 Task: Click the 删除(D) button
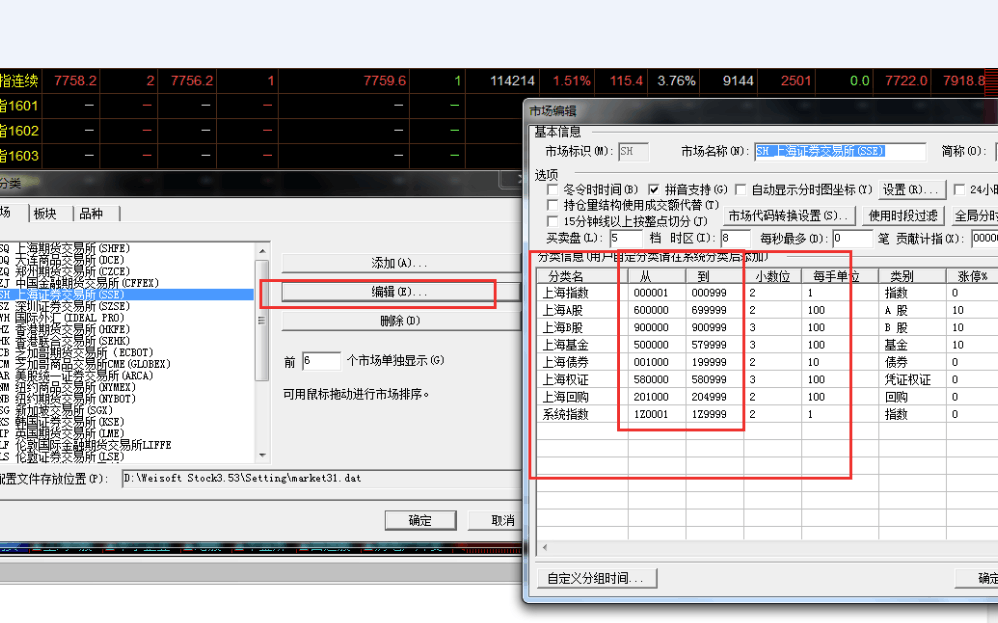coord(400,321)
